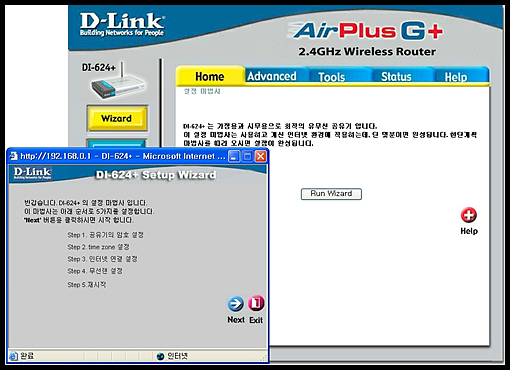Click the D-Link logo in Setup Wizard popup
The width and height of the screenshot is (510, 370).
32,173
